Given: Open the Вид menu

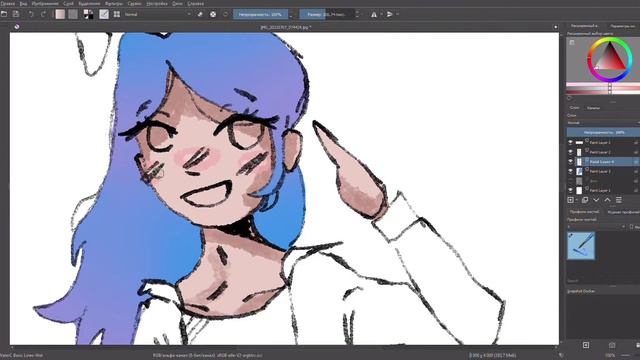Looking at the screenshot, I should tap(24, 3).
